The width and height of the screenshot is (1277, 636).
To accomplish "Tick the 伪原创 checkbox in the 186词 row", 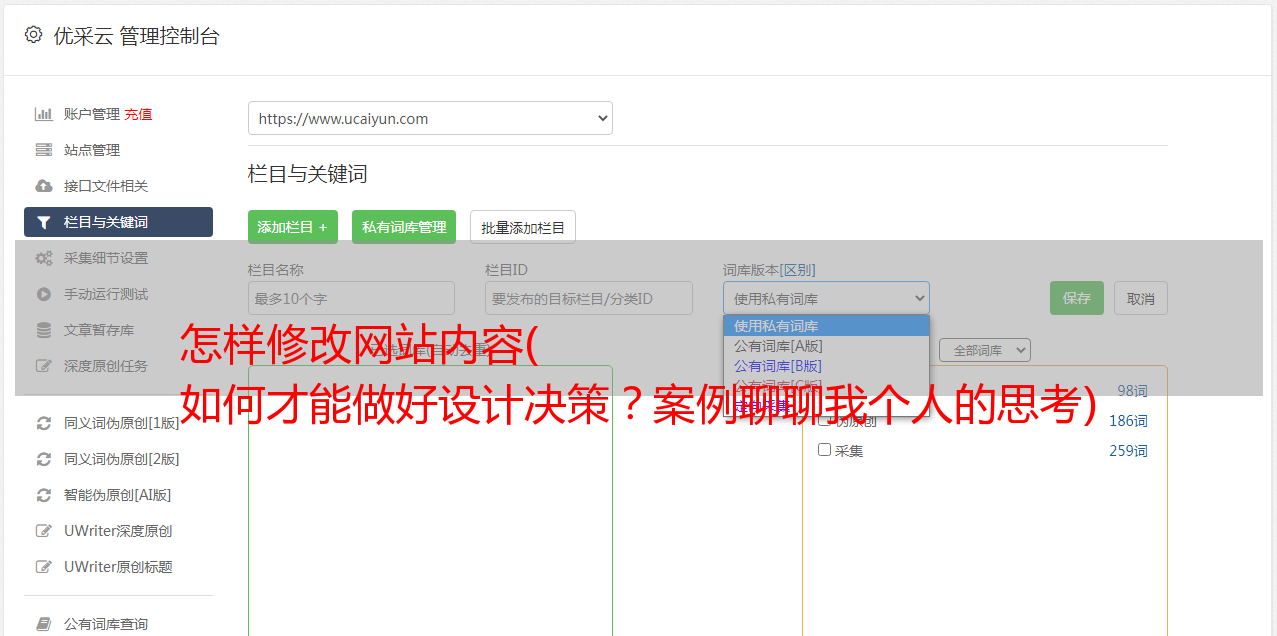I will [825, 421].
